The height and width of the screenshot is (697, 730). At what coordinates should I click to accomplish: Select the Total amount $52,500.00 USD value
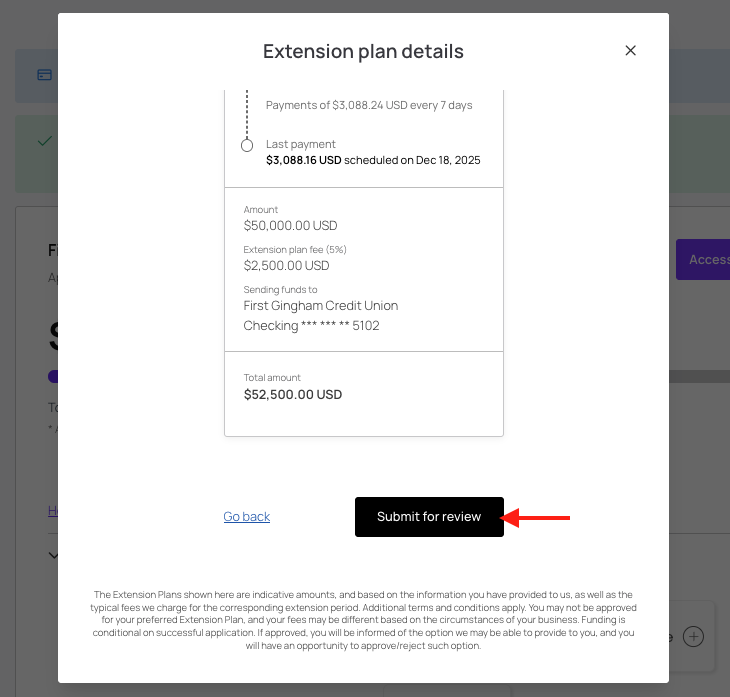pos(293,394)
